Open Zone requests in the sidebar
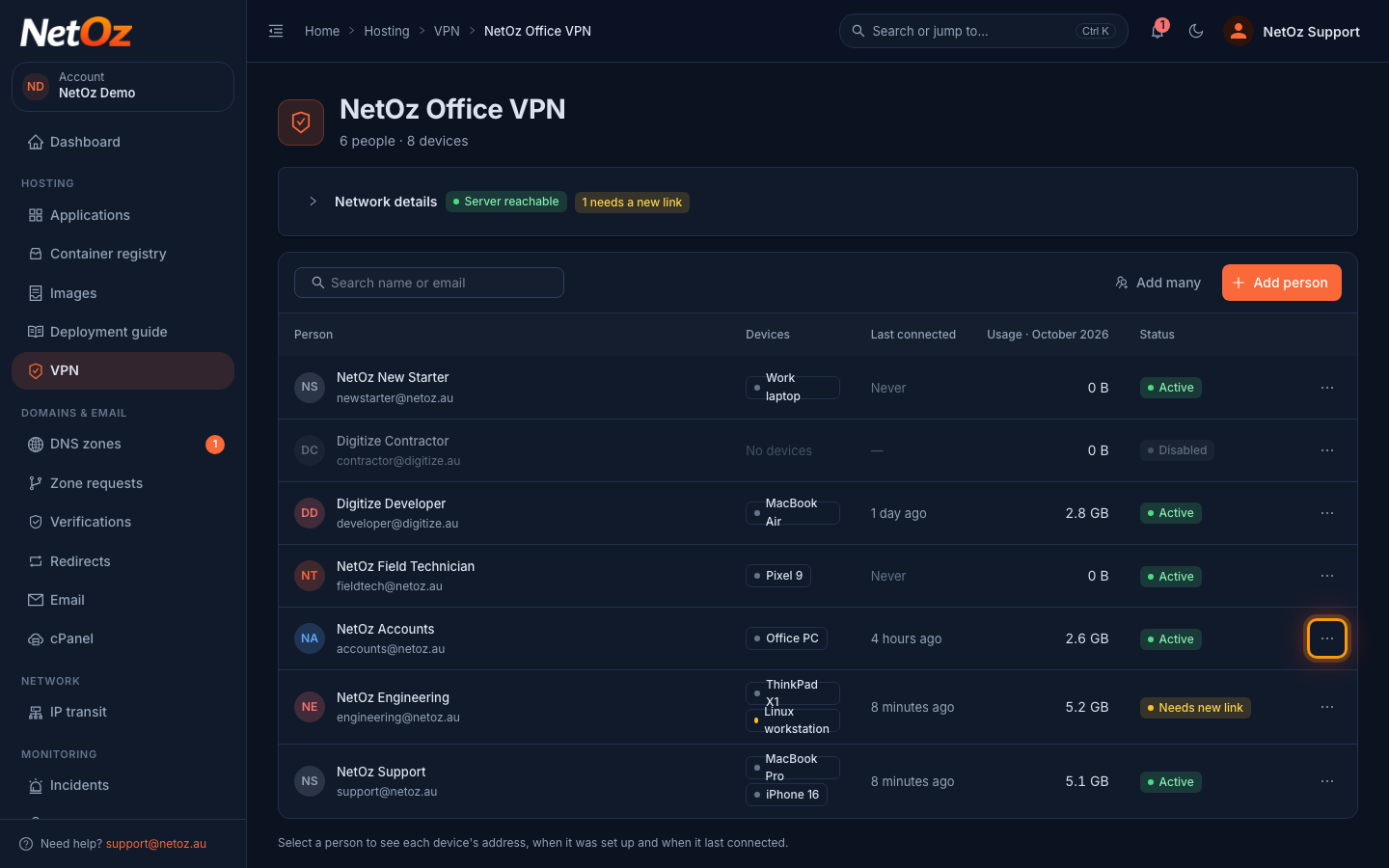The height and width of the screenshot is (868, 1389). click(x=123, y=483)
